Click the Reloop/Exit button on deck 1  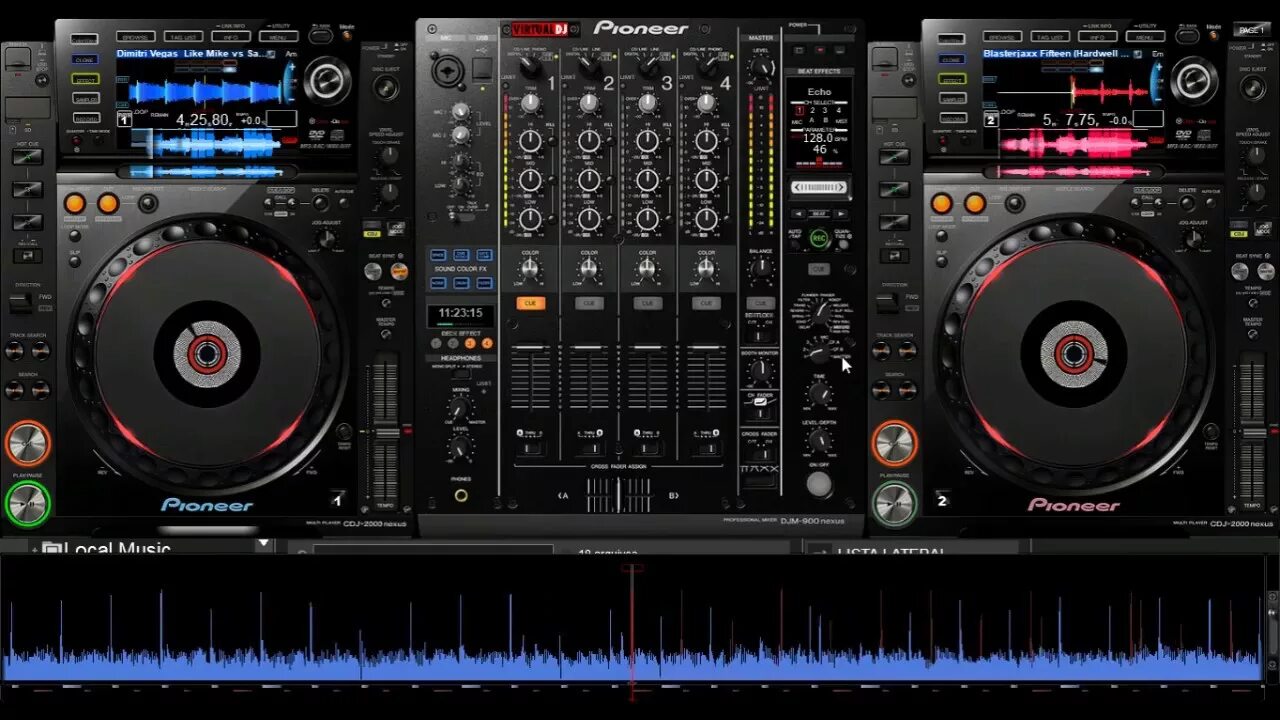148,204
